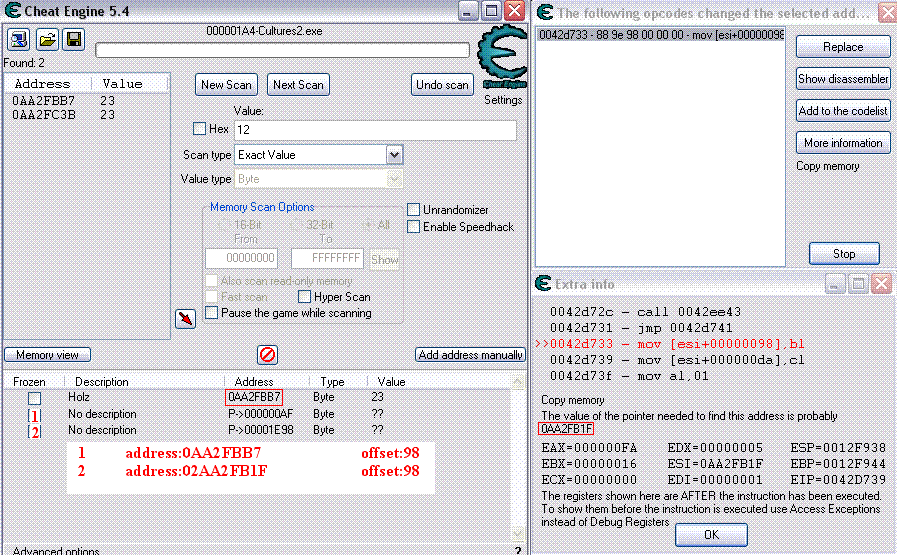Open Advanced options

[56, 550]
